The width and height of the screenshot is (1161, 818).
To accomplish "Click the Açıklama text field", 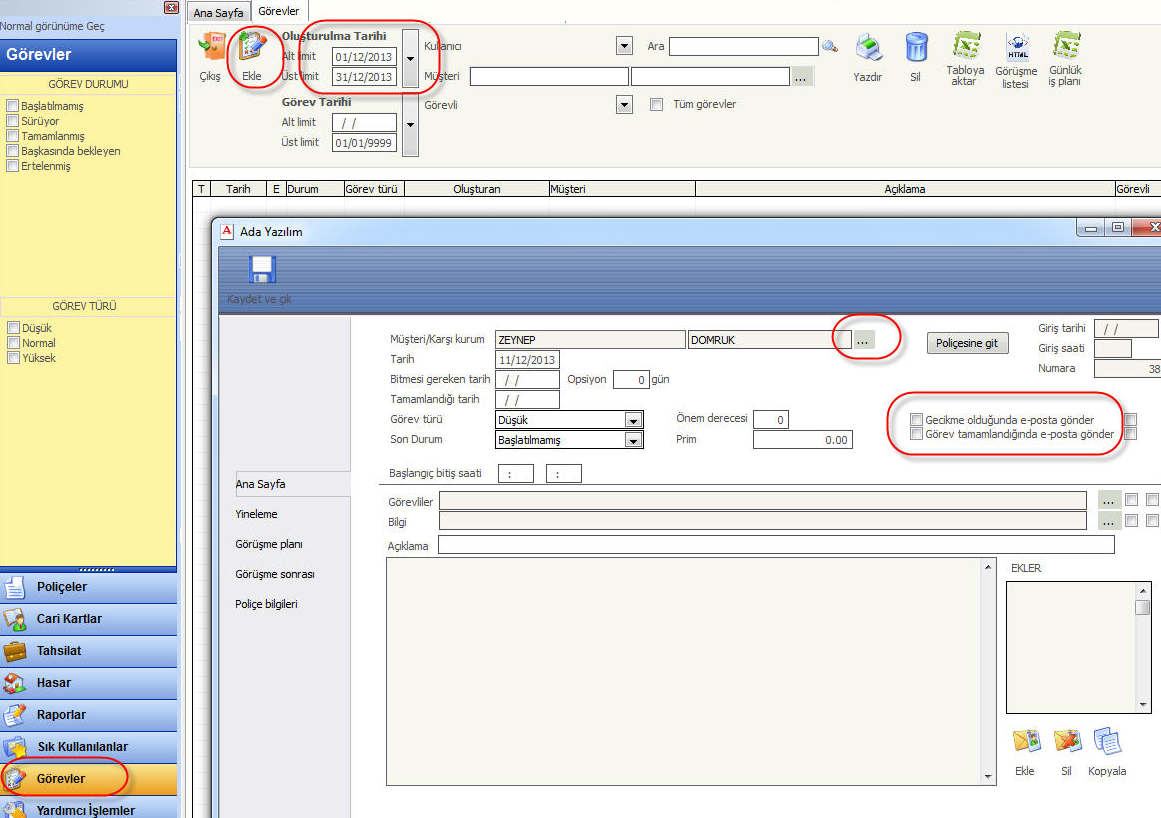I will tap(775, 545).
